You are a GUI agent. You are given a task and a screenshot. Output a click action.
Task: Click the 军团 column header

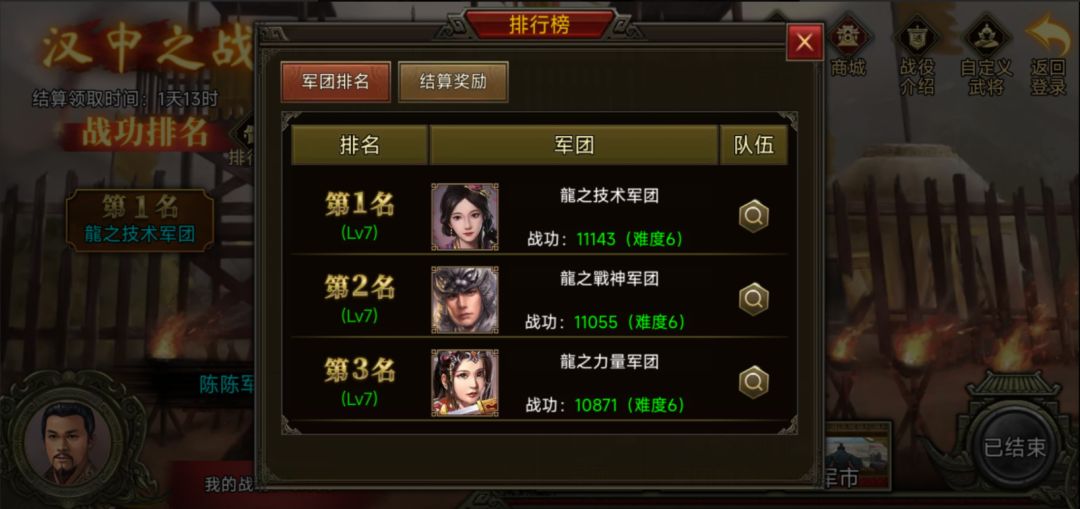tap(574, 145)
